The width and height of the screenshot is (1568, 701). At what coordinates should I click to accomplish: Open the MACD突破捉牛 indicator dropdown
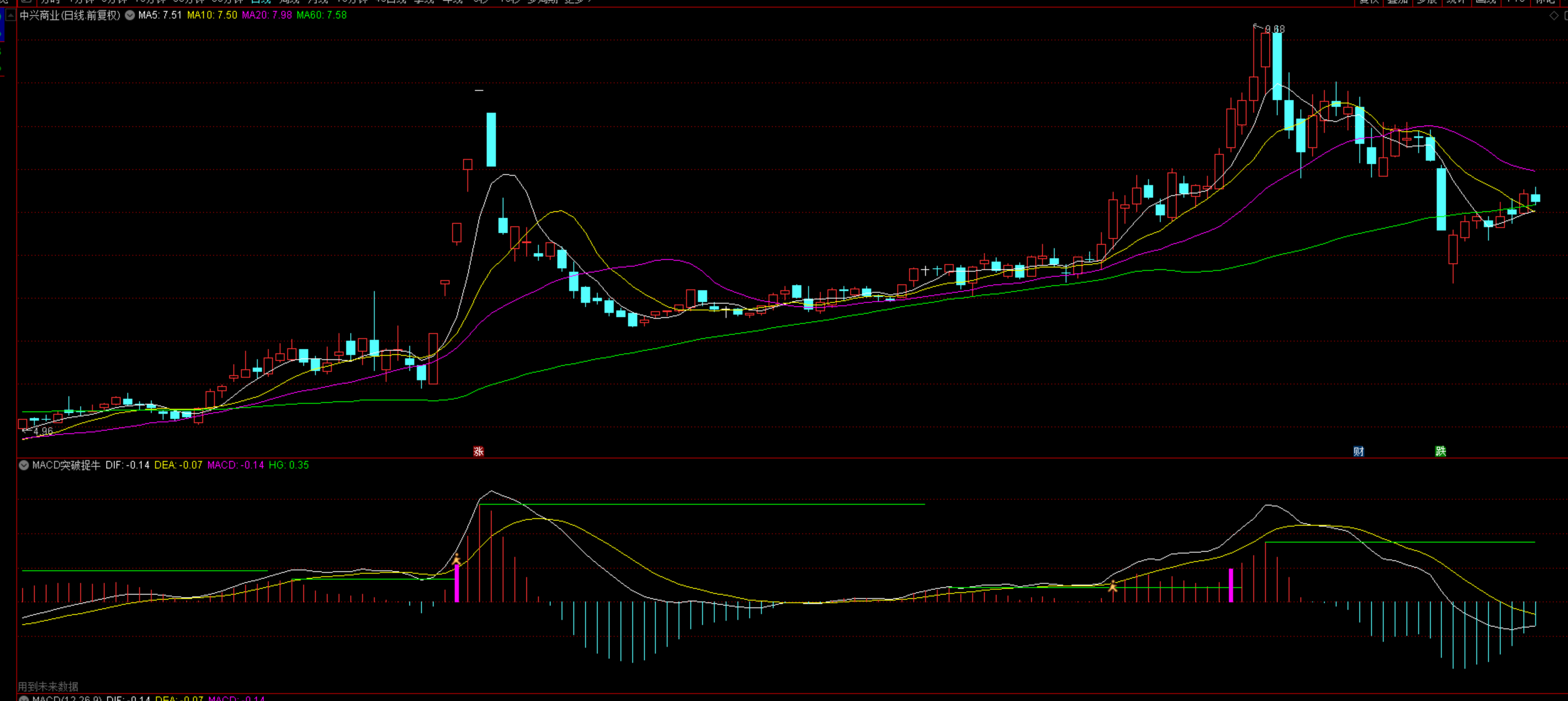24,465
